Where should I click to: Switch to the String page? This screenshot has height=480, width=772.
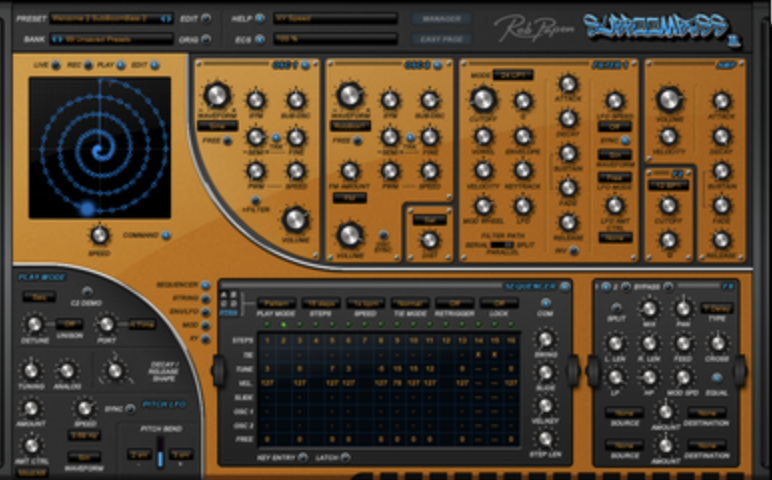pos(205,298)
